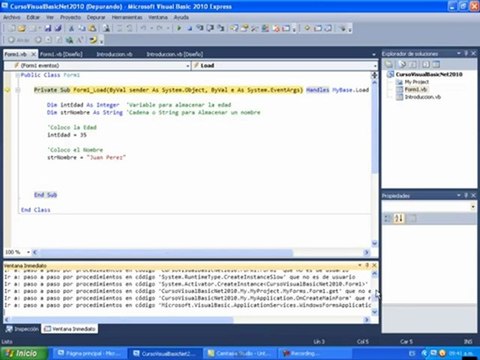The image size is (480, 360).
Task: Open the Herramientas menu
Action: (x=127, y=17)
